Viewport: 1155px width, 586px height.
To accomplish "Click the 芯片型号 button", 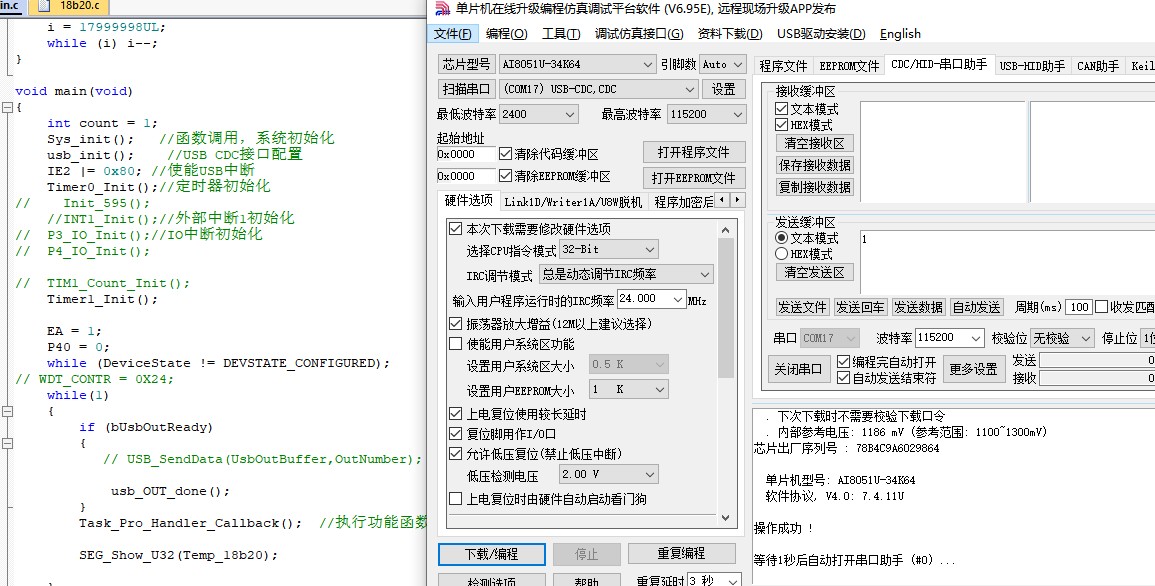I will coord(466,64).
